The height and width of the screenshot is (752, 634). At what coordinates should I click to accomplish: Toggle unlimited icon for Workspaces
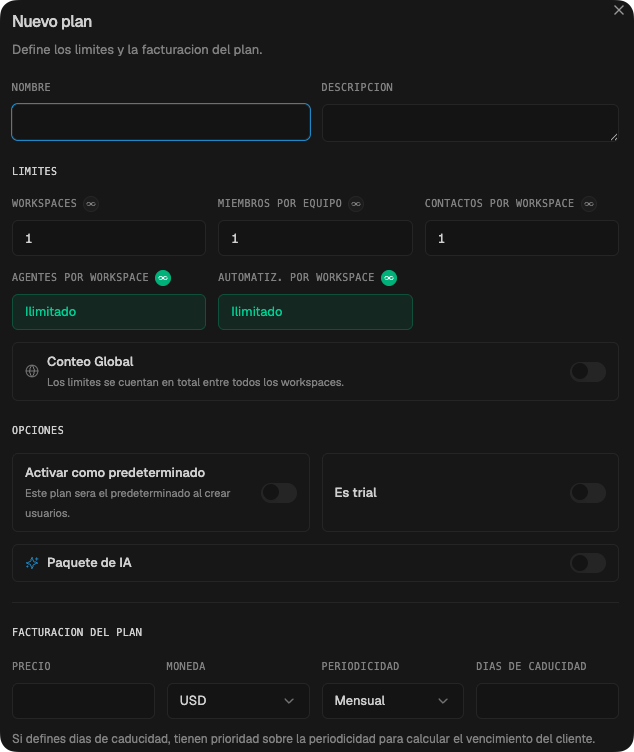tap(91, 204)
